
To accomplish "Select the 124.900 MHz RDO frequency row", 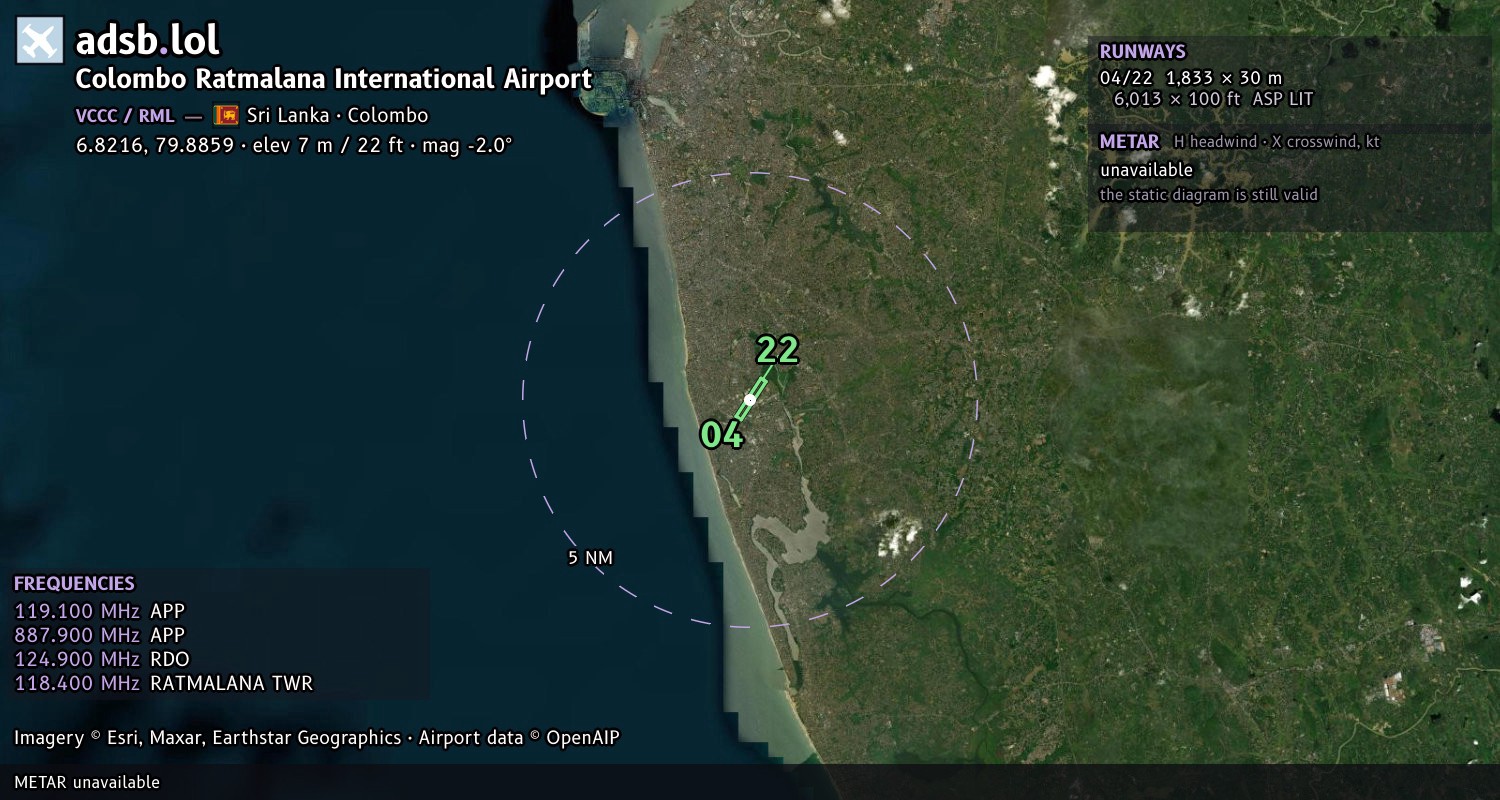I will [102, 659].
